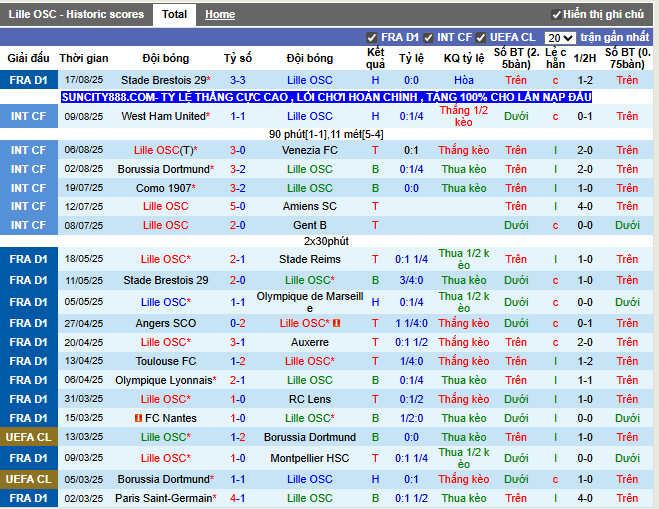Click the 4-0 half-time score for Amiens match
Image resolution: width=659 pixels, height=509 pixels.
(x=585, y=206)
